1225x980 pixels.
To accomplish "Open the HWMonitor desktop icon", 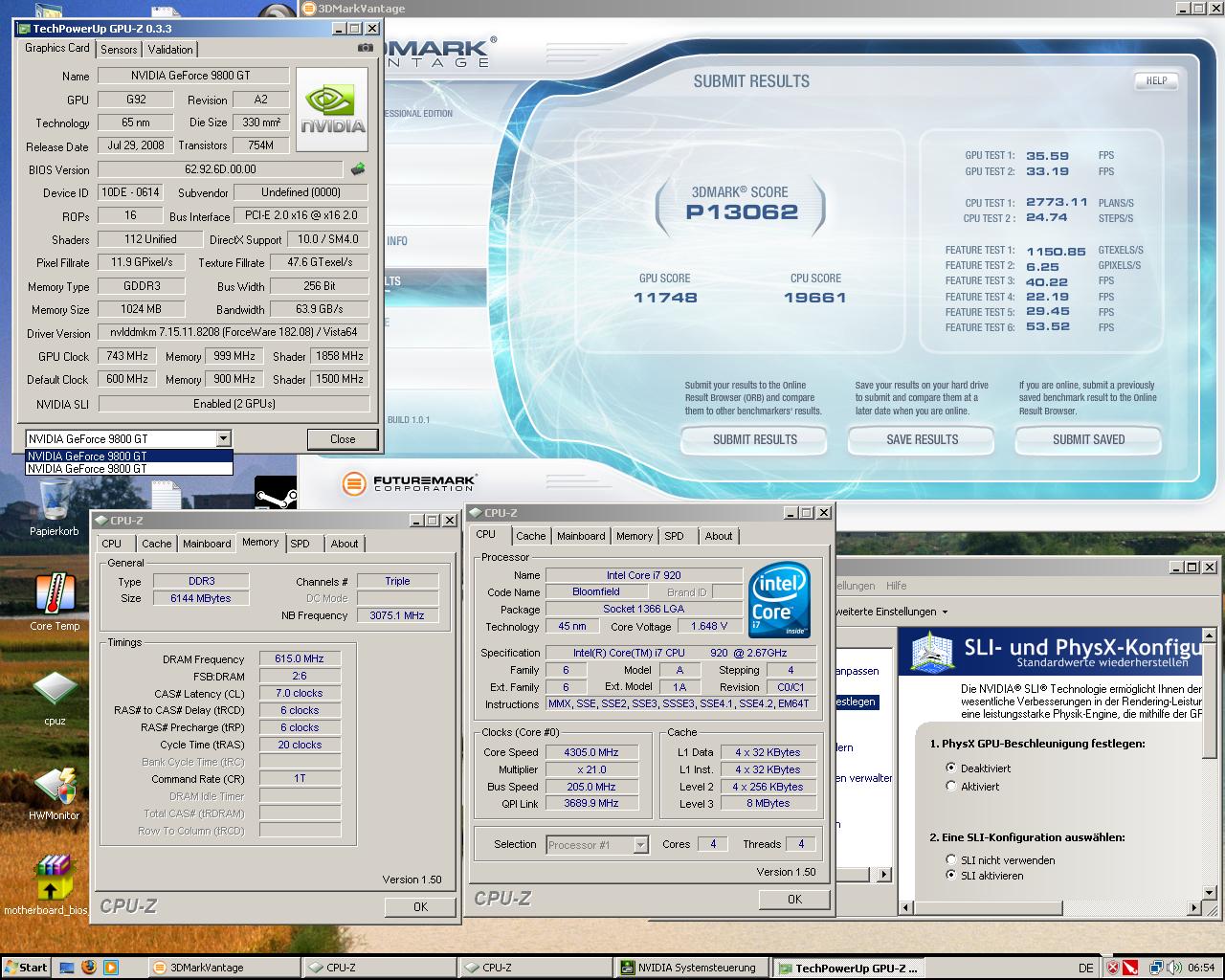I will coord(55,793).
